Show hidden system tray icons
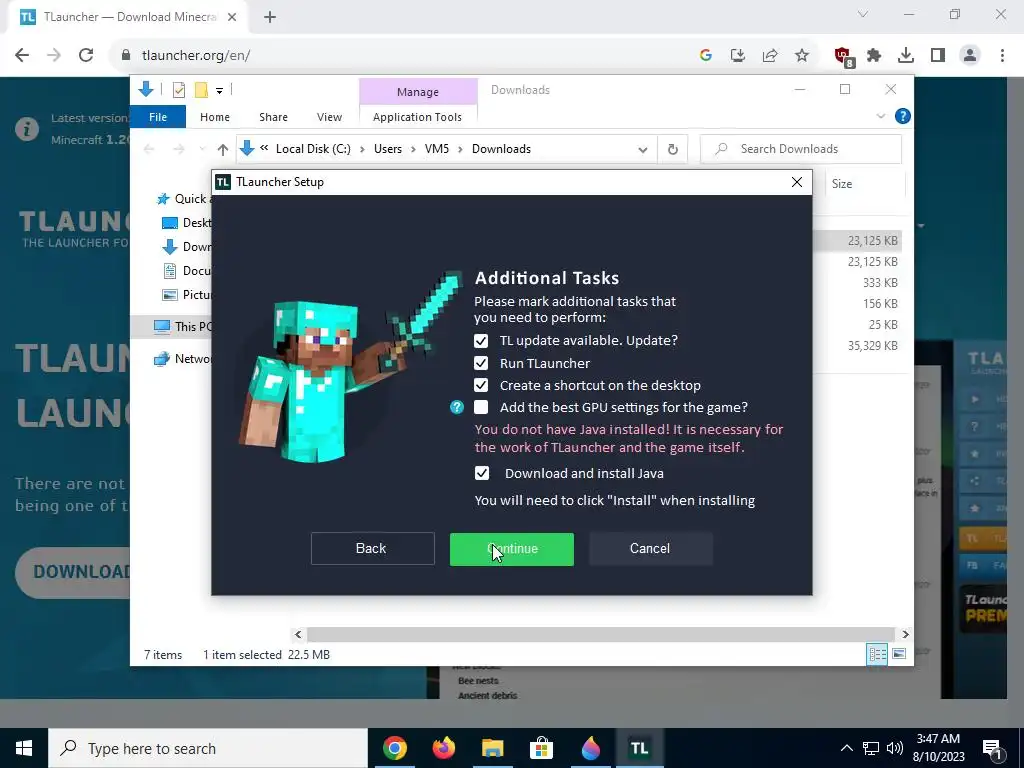Viewport: 1024px width, 768px height. coord(846,748)
